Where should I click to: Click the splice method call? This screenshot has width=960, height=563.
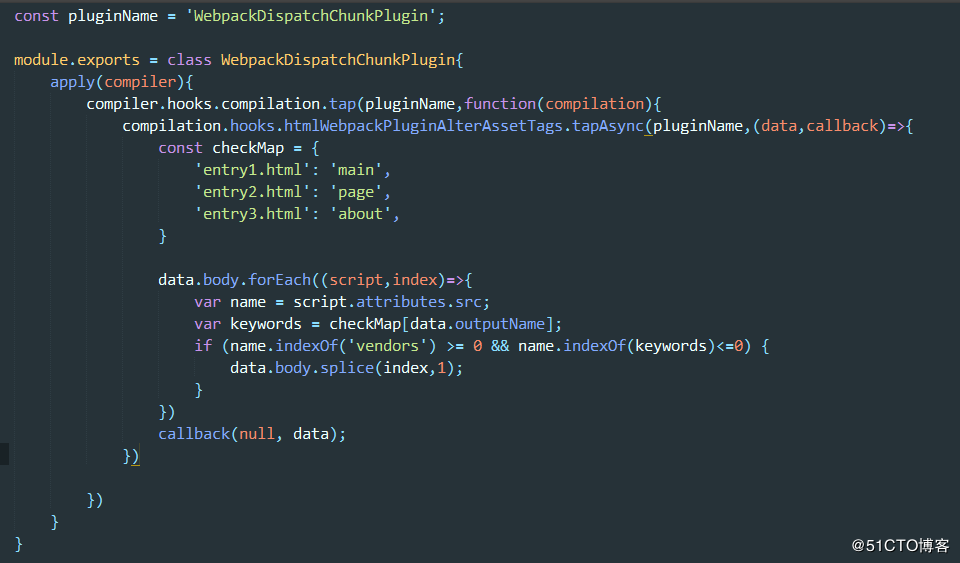click(x=347, y=368)
